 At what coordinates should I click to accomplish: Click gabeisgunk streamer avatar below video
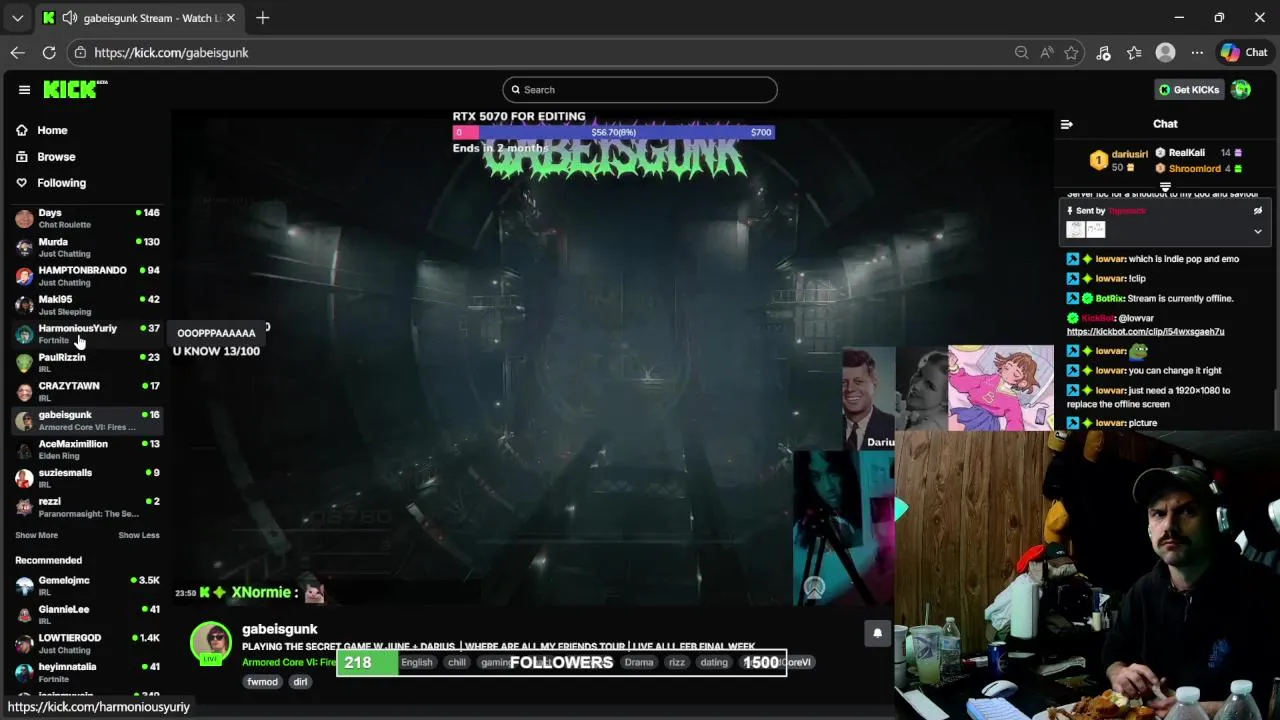click(211, 643)
